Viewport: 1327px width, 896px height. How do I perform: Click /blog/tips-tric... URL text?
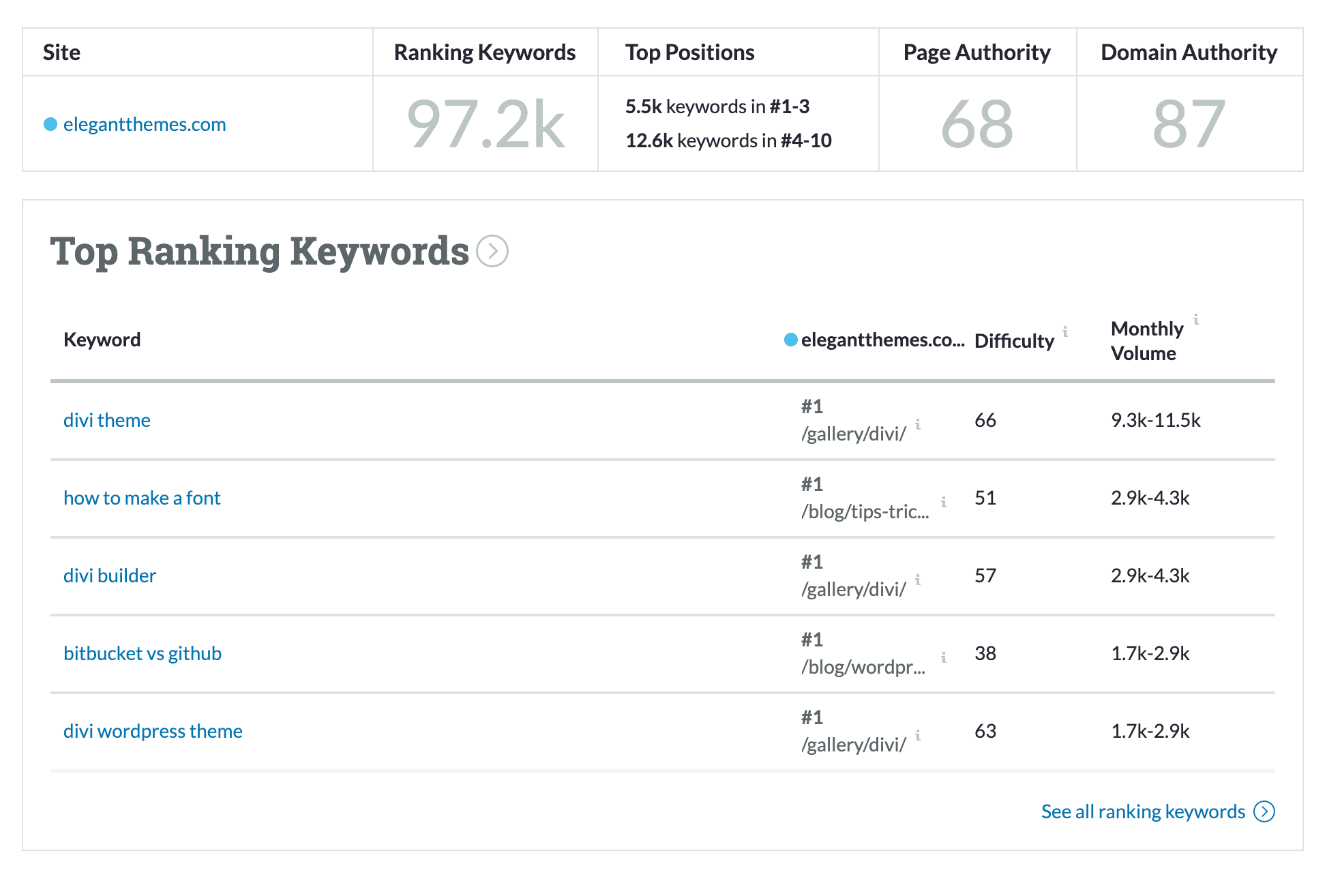tap(865, 511)
